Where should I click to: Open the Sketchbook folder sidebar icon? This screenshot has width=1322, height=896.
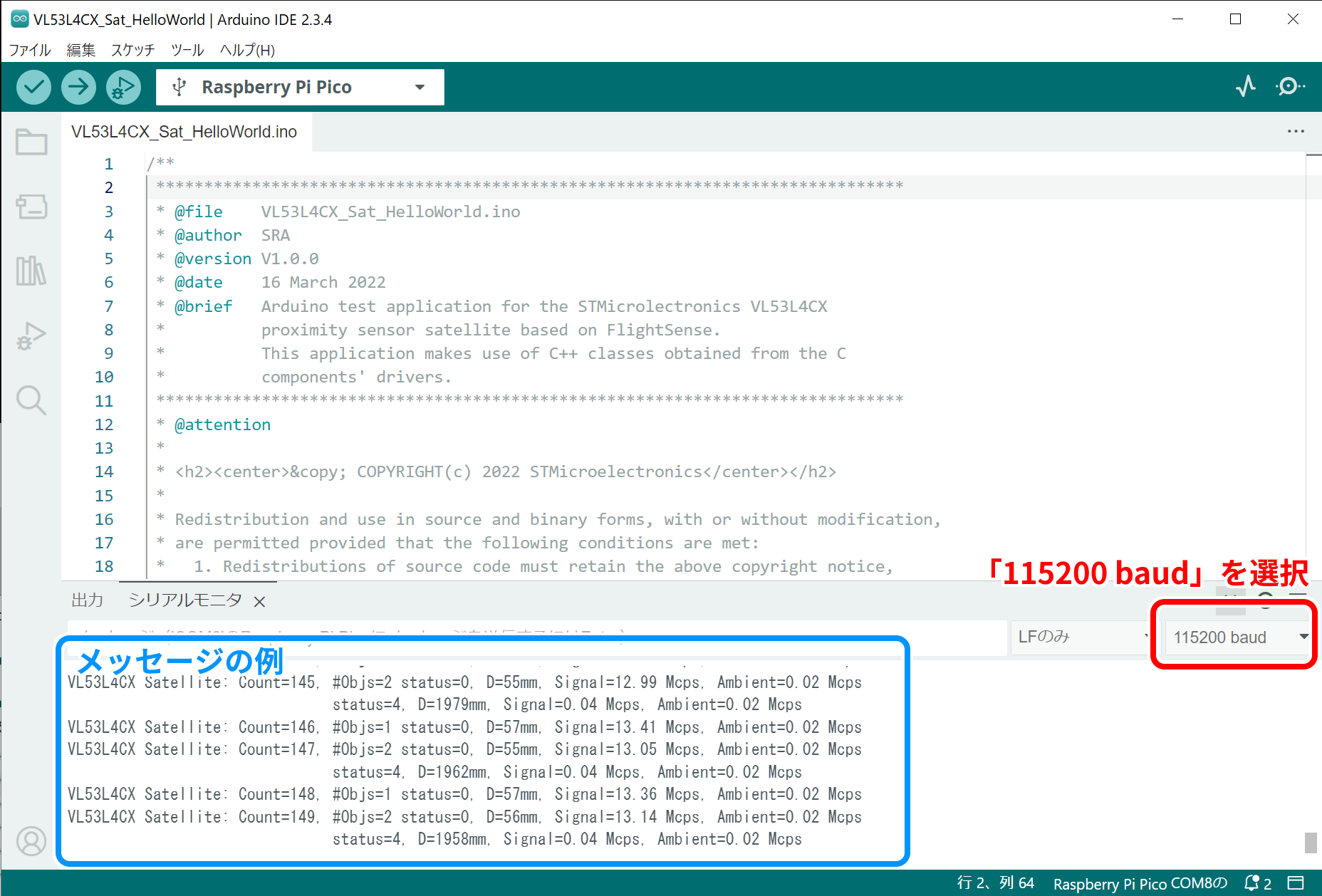(x=31, y=142)
